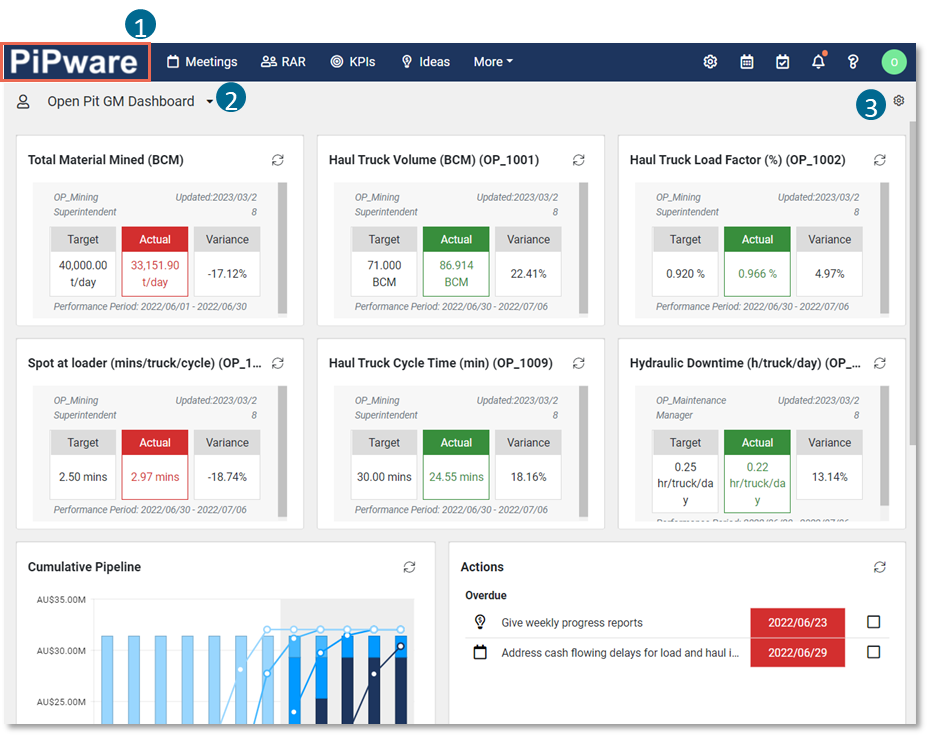Open the calendar icon in navigation bar

(747, 62)
